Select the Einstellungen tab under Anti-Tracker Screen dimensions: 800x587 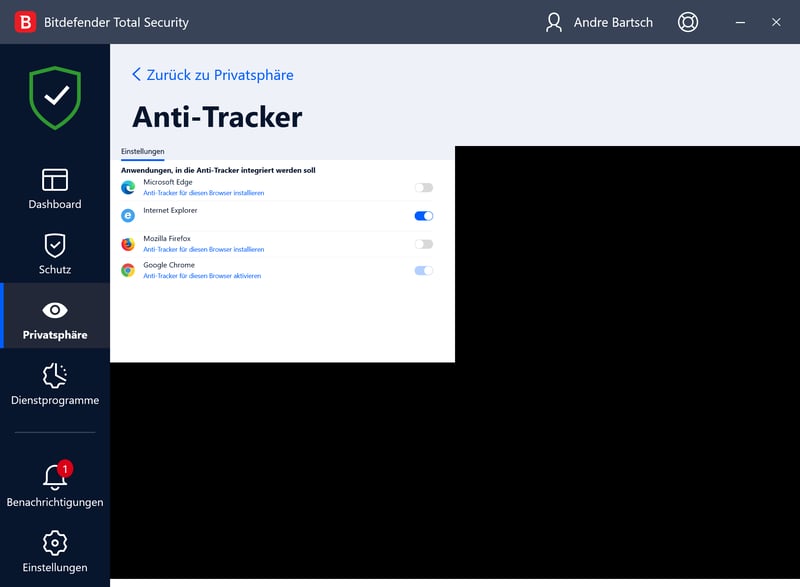(x=143, y=152)
